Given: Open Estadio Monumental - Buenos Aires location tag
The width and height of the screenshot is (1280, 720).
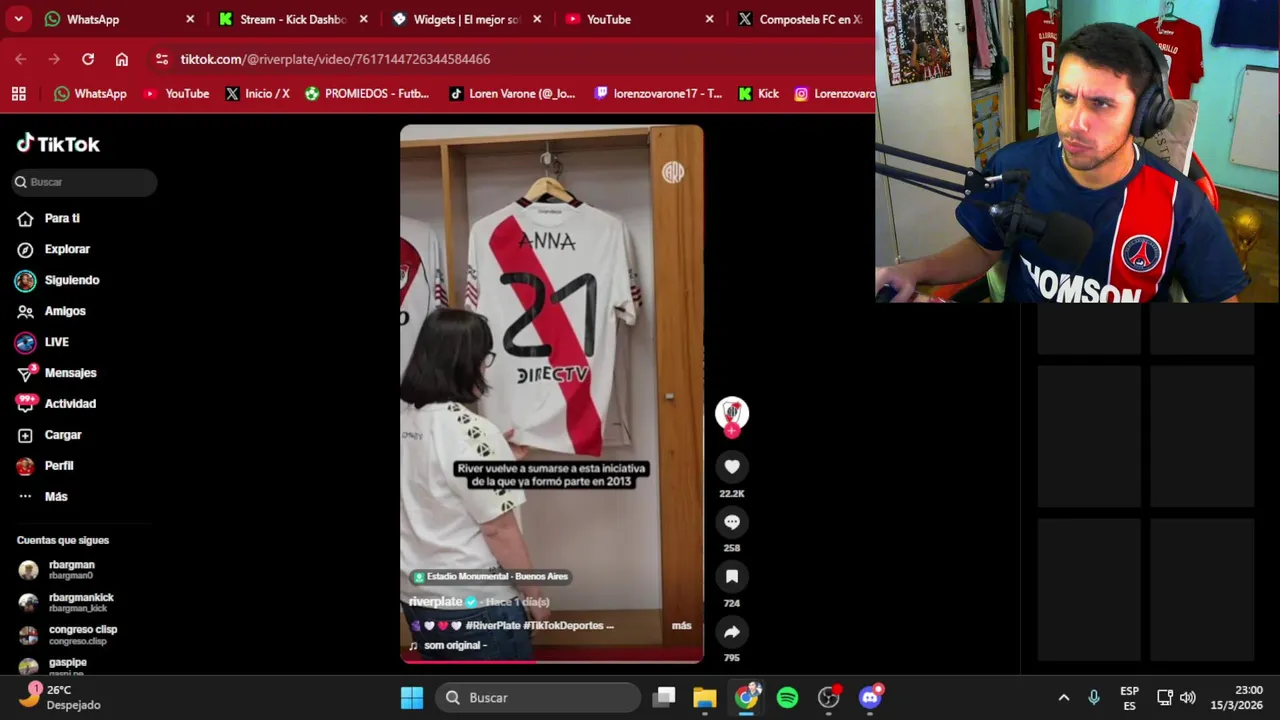Looking at the screenshot, I should coord(490,577).
